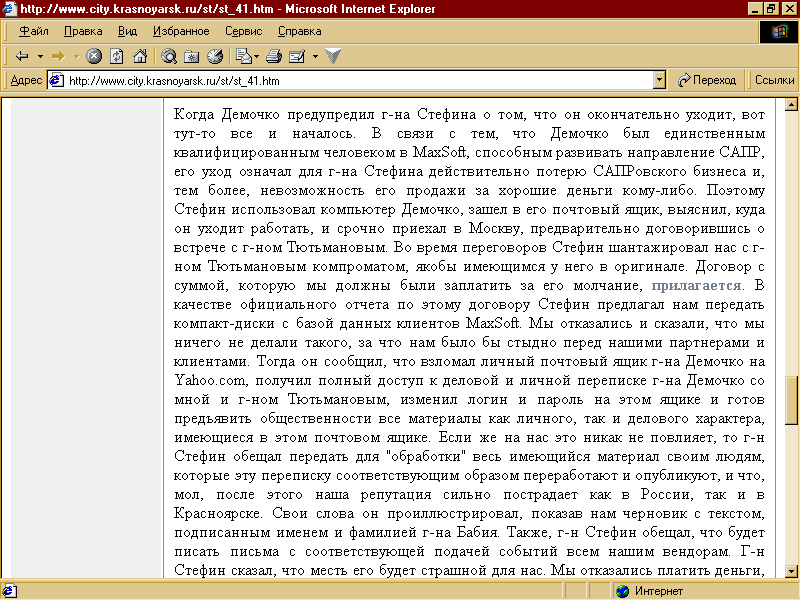The image size is (800, 600).
Task: Click the Internet zone globe icon
Action: [622, 591]
